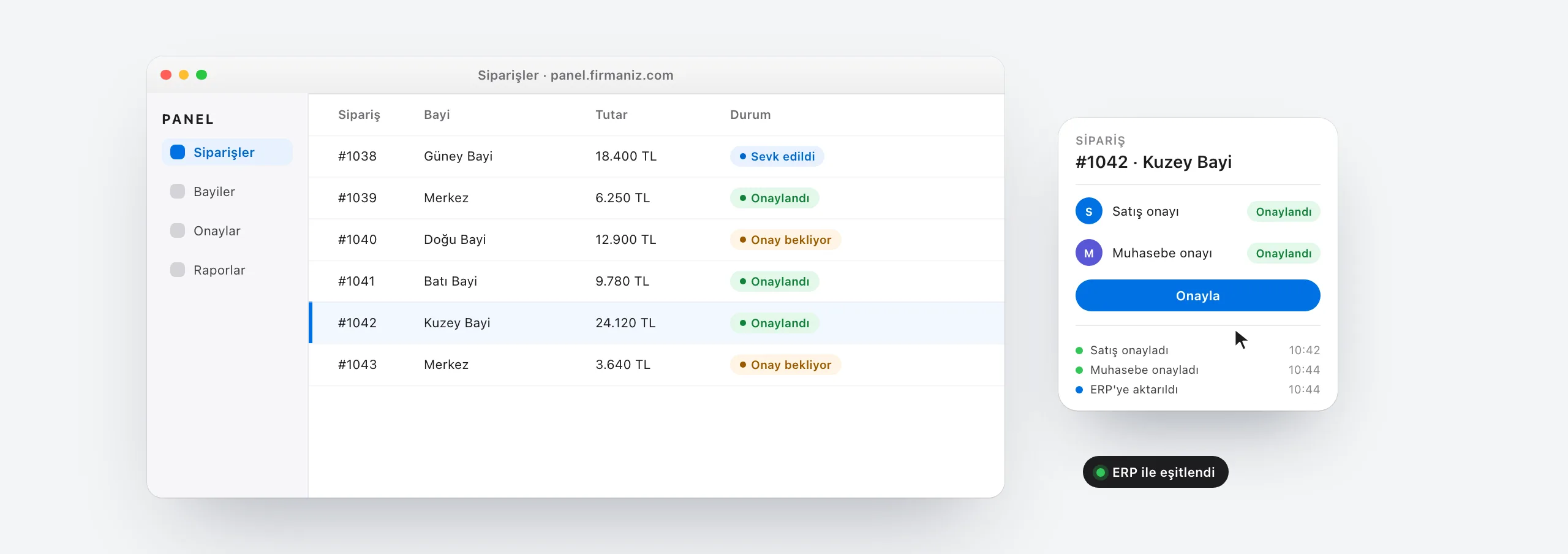Click the Bayiler sidebar icon
This screenshot has width=1568, height=554.
point(178,191)
